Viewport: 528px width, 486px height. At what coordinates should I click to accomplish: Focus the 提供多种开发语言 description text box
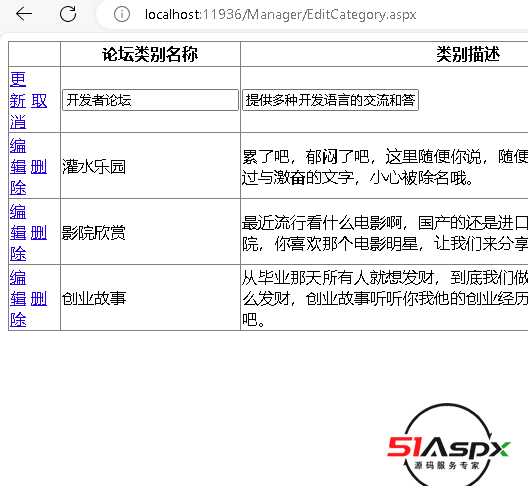point(330,100)
